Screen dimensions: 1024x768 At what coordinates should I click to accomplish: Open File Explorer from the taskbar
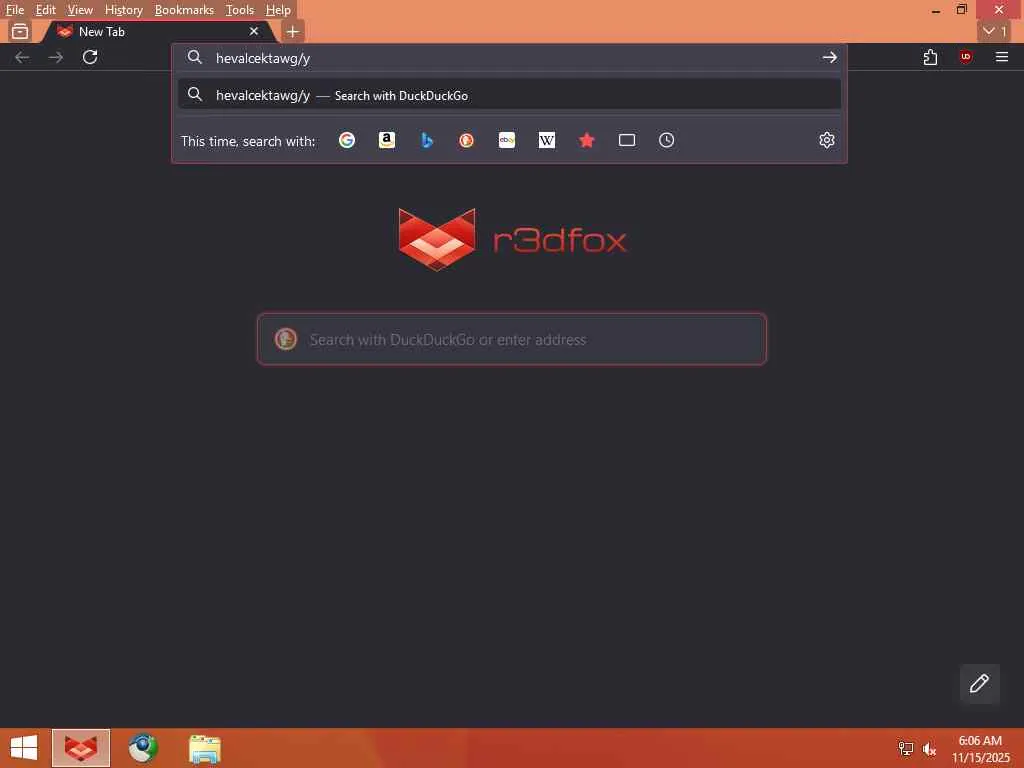[x=204, y=748]
